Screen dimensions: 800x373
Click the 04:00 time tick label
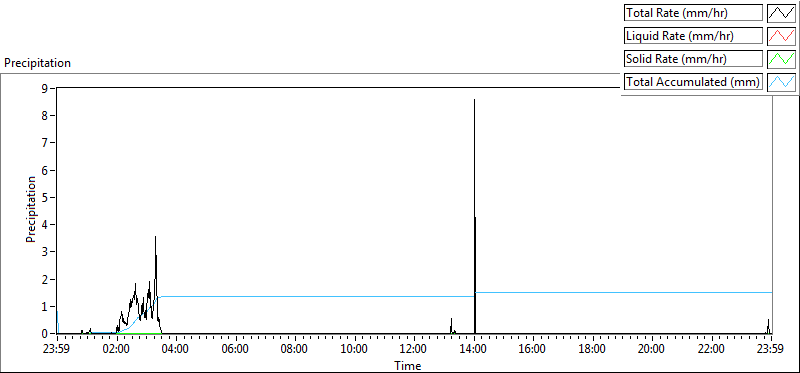(176, 350)
